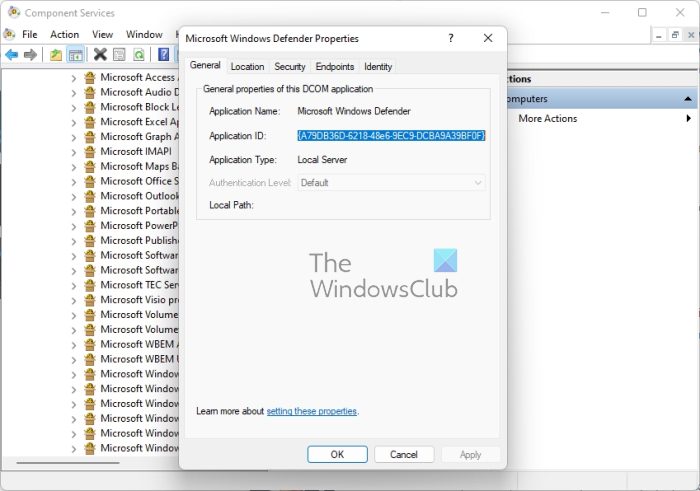Click the package icon beside Microsoft TEC
This screenshot has height=491, width=700.
point(90,285)
